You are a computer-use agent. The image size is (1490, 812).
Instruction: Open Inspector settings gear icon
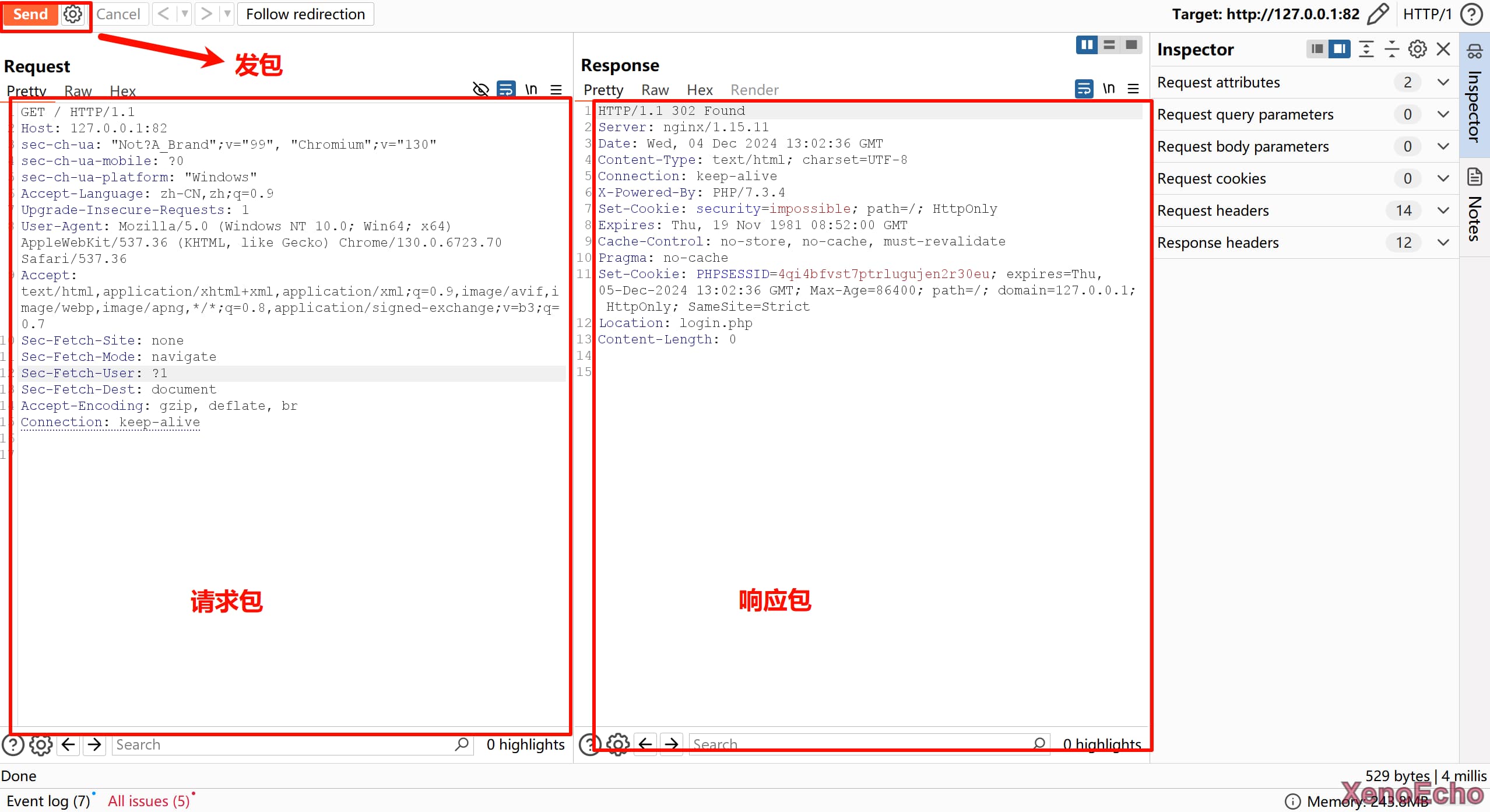click(1417, 49)
